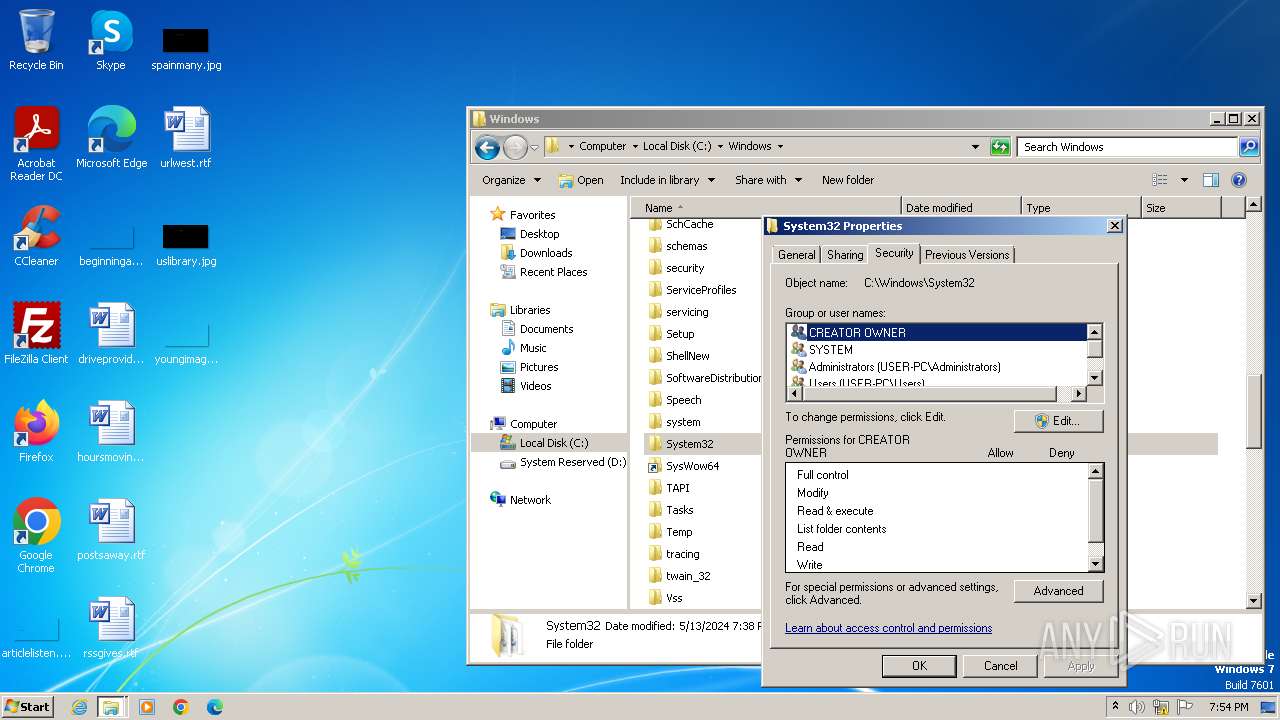The width and height of the screenshot is (1280, 720).
Task: Click the green refresh button in address bar
Action: coord(1000,147)
